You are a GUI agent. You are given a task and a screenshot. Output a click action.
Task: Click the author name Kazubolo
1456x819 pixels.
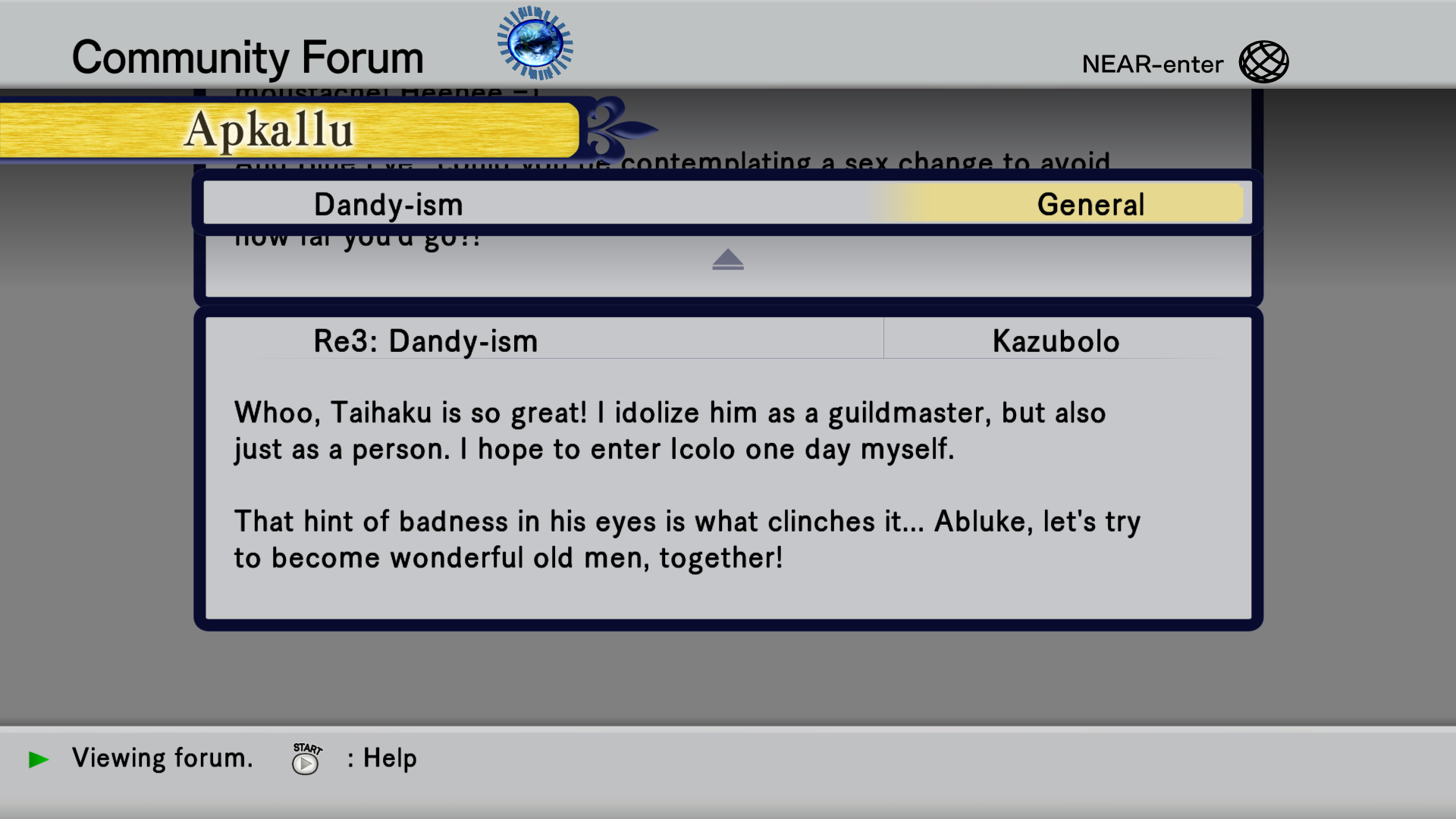click(x=1056, y=341)
